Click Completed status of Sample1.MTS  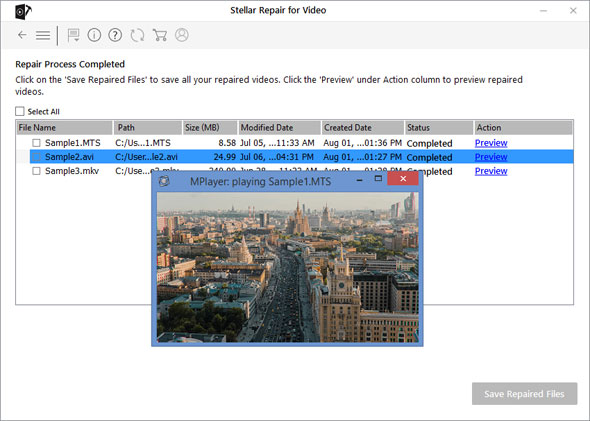[429, 143]
